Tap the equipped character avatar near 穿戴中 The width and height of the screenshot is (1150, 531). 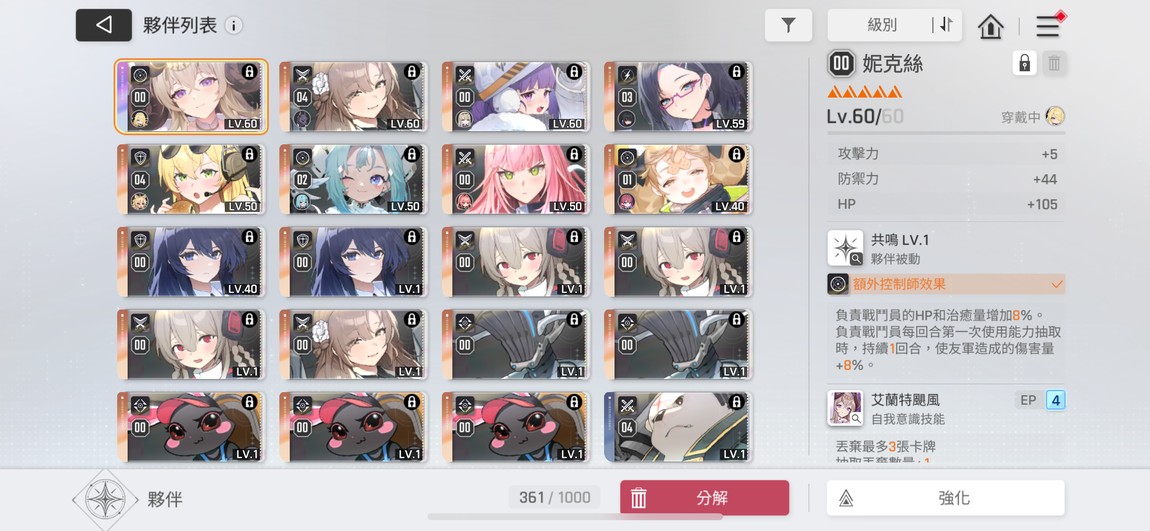(x=1055, y=116)
